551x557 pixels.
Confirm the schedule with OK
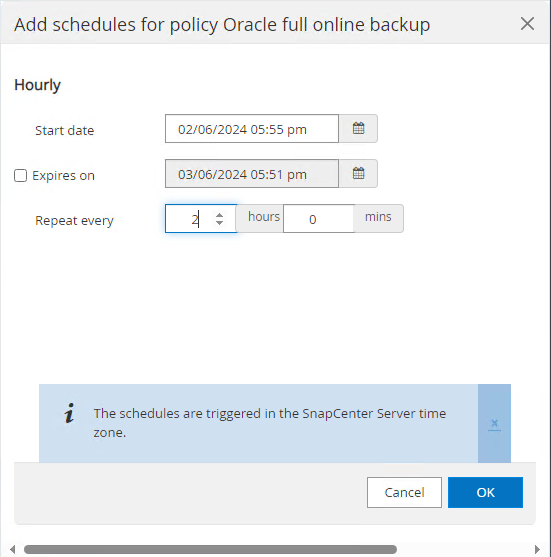(x=485, y=492)
